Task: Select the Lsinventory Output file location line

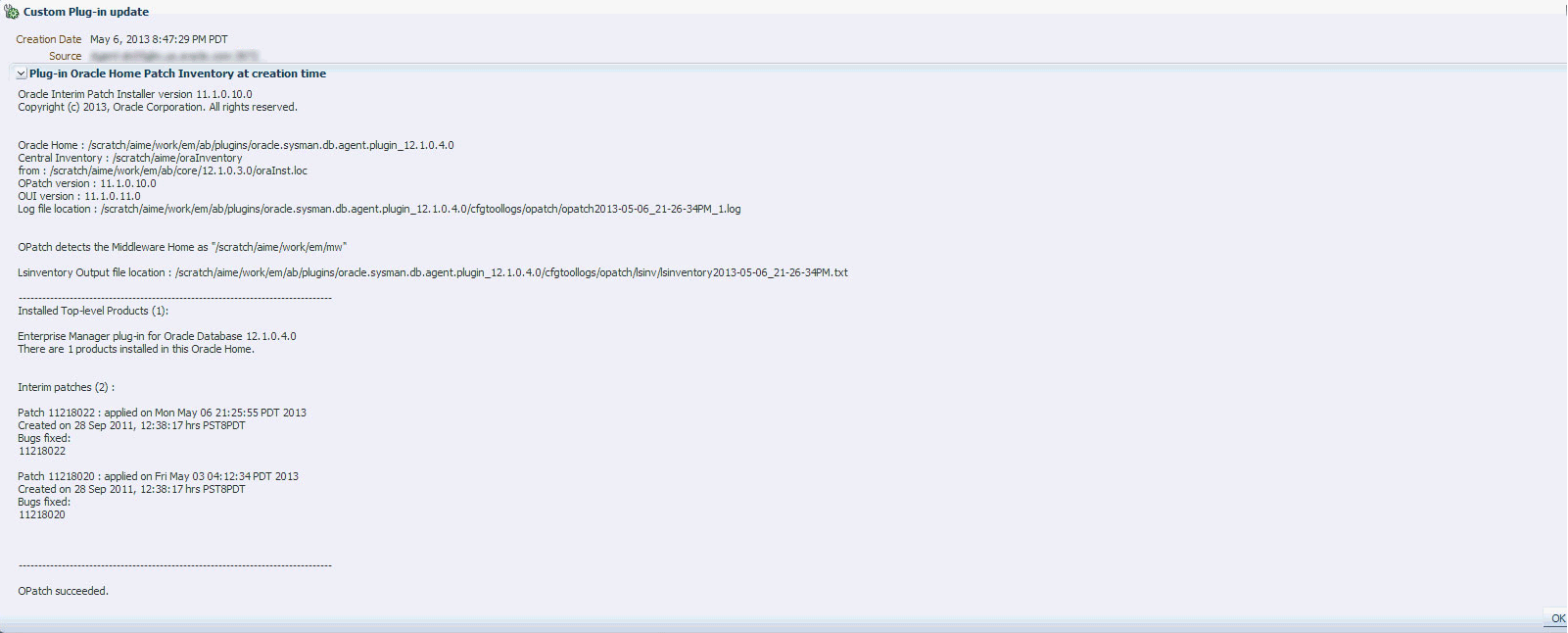Action: coord(433,272)
